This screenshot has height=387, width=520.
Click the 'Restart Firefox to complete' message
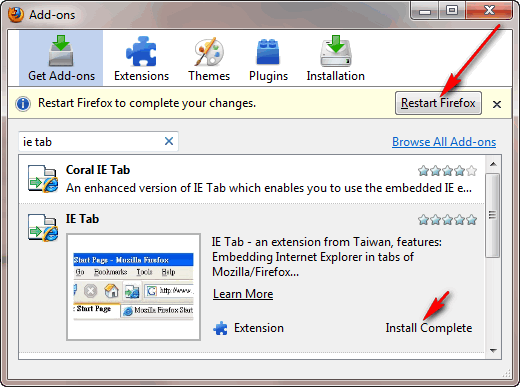click(147, 103)
